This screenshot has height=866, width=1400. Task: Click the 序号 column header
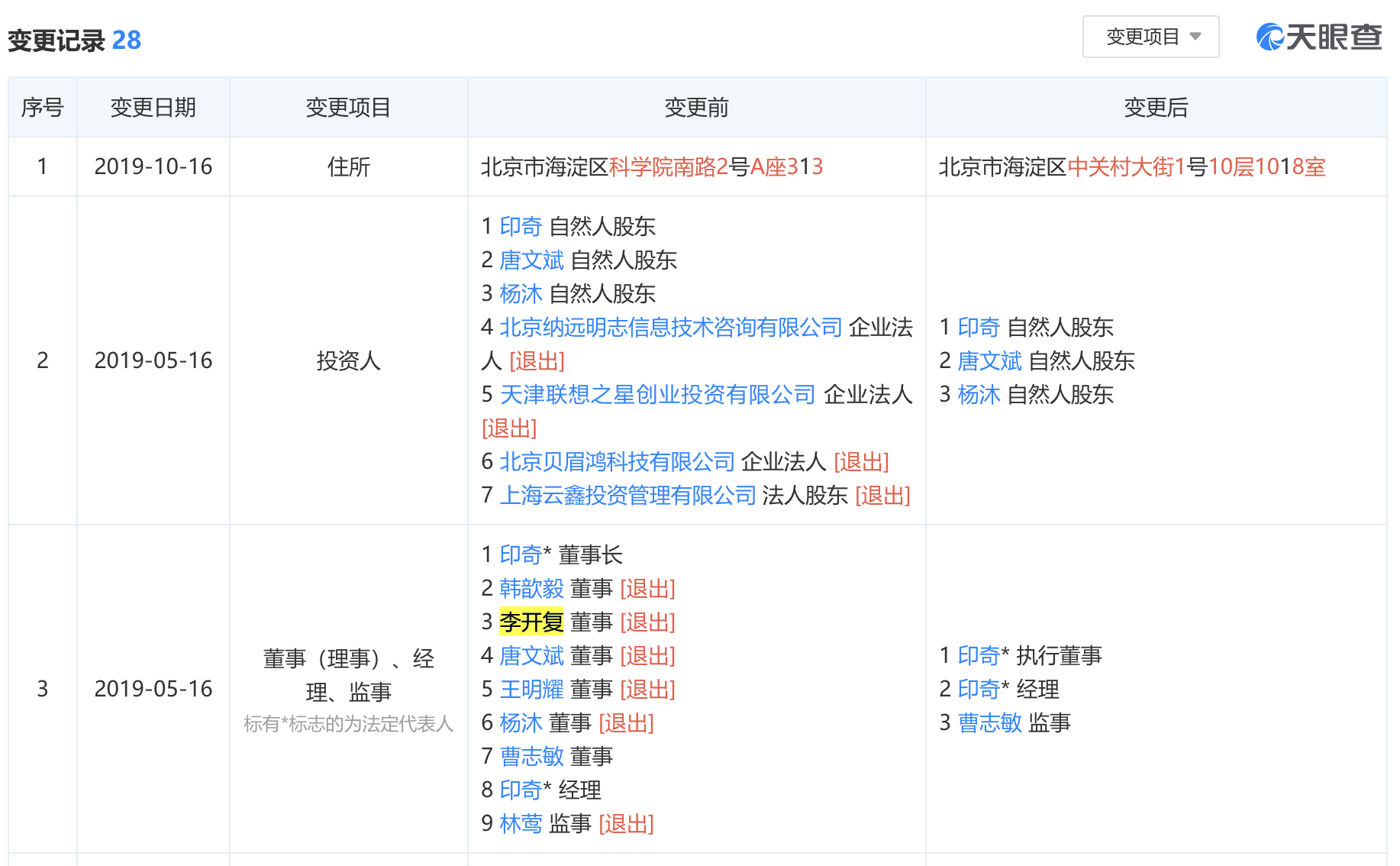click(x=43, y=108)
